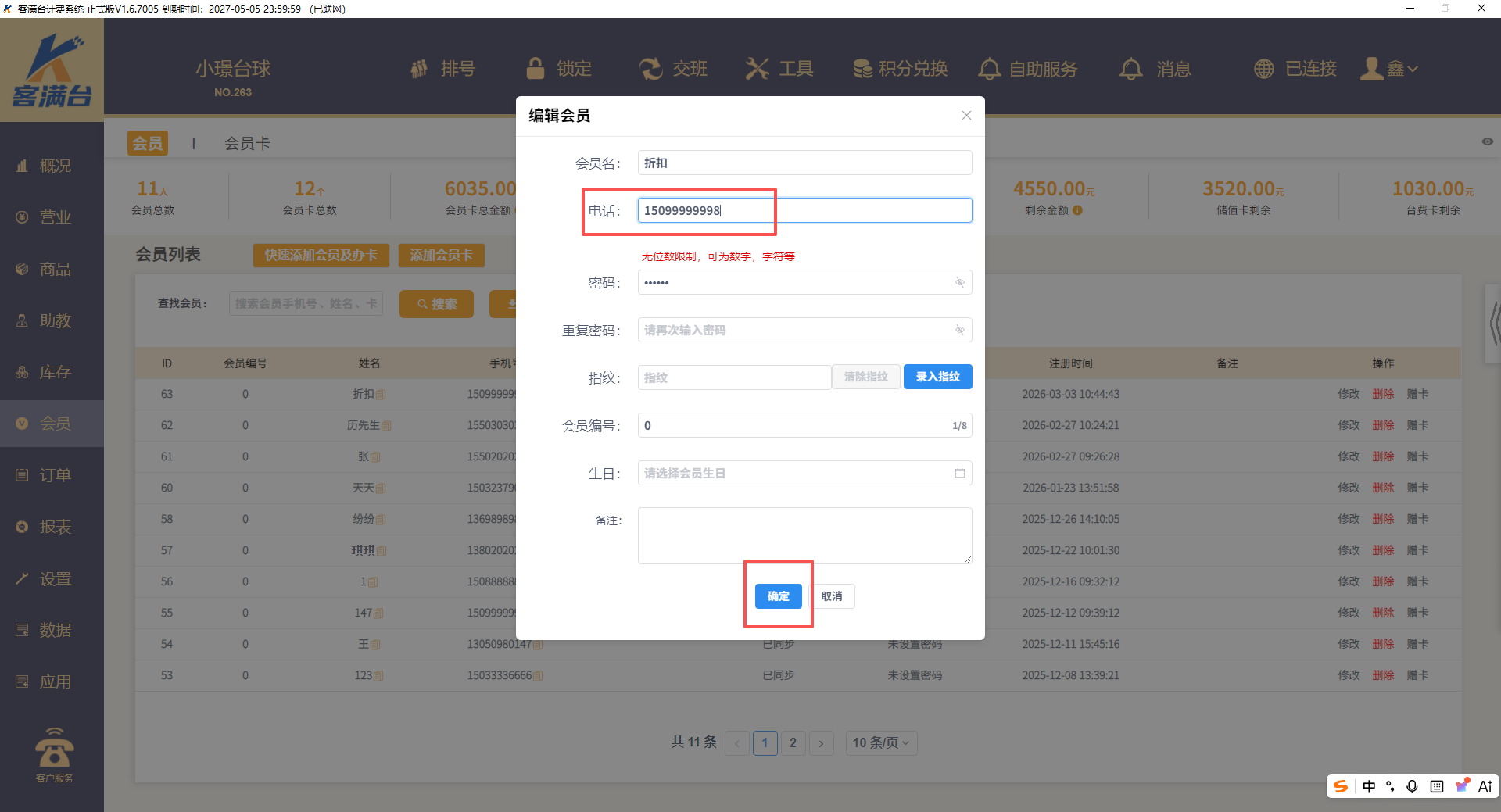
Task: Click the calendar icon in 生日 field
Action: click(x=959, y=473)
